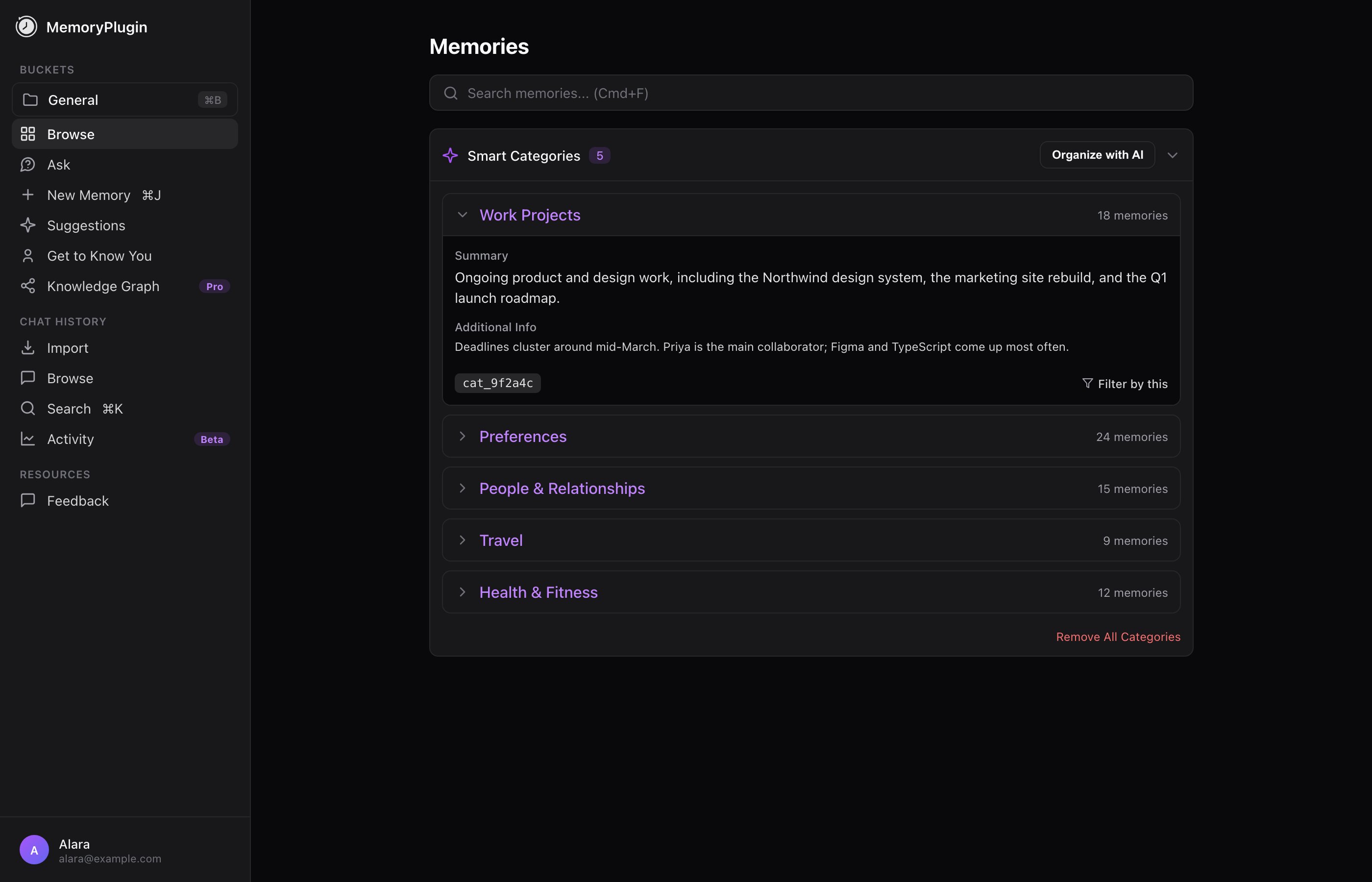Click the Alara user avatar
The image size is (1372, 882).
[34, 850]
